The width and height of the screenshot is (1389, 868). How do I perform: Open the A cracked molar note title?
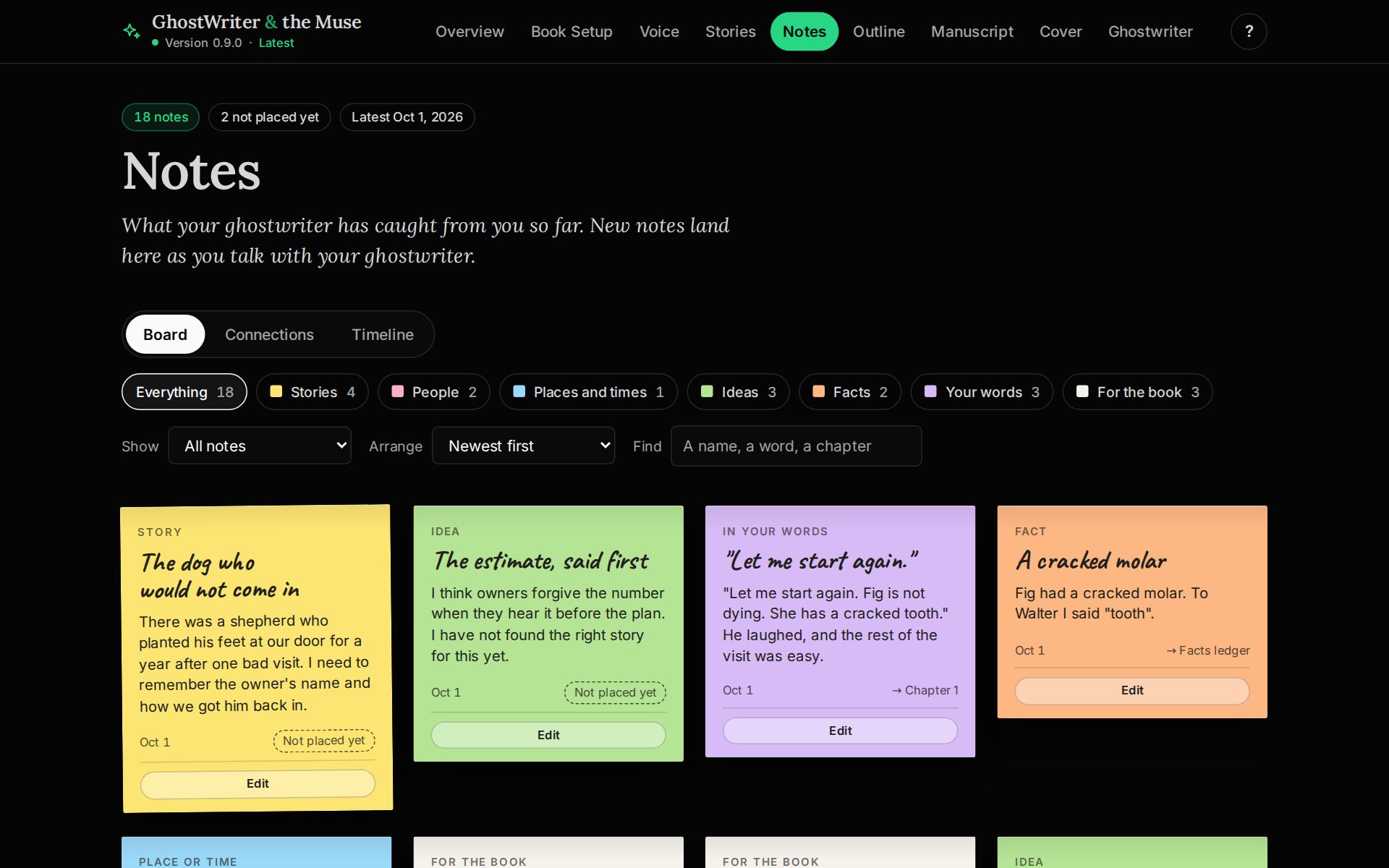[x=1091, y=561]
